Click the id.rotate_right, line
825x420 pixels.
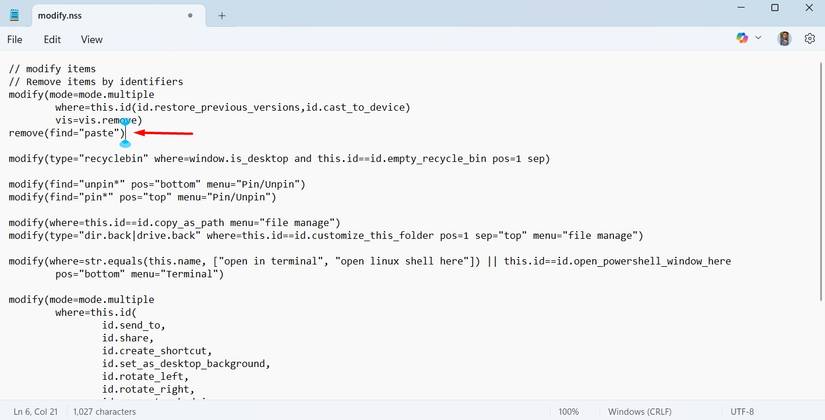tap(148, 389)
